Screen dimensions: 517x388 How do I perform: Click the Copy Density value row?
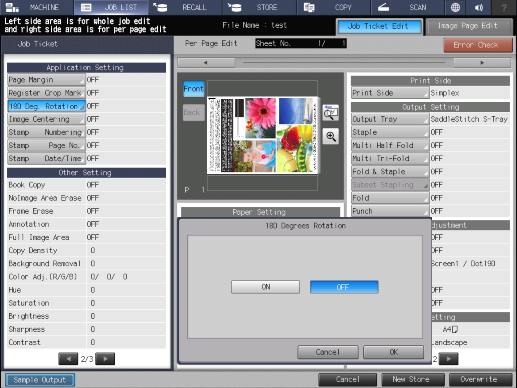(86, 250)
